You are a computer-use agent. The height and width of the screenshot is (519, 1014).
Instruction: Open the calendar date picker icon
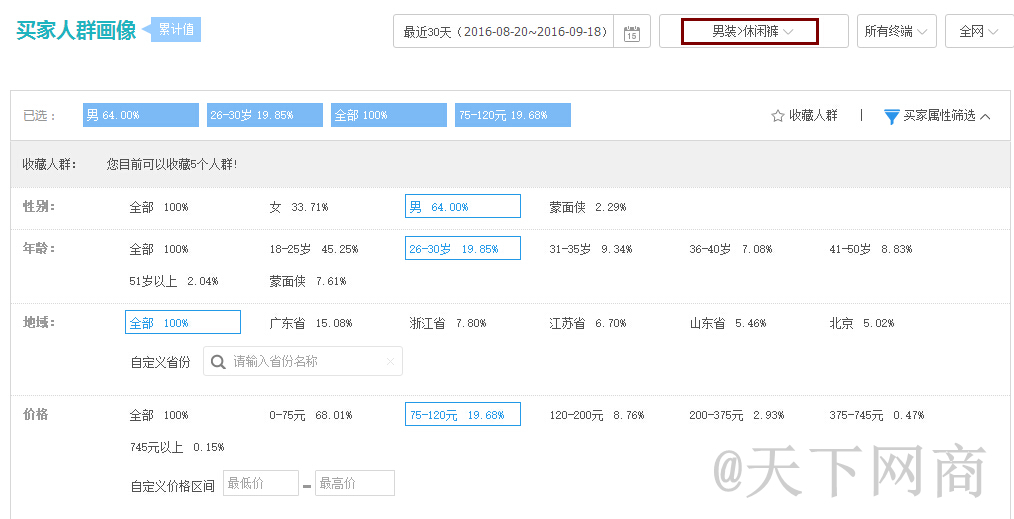[x=632, y=33]
